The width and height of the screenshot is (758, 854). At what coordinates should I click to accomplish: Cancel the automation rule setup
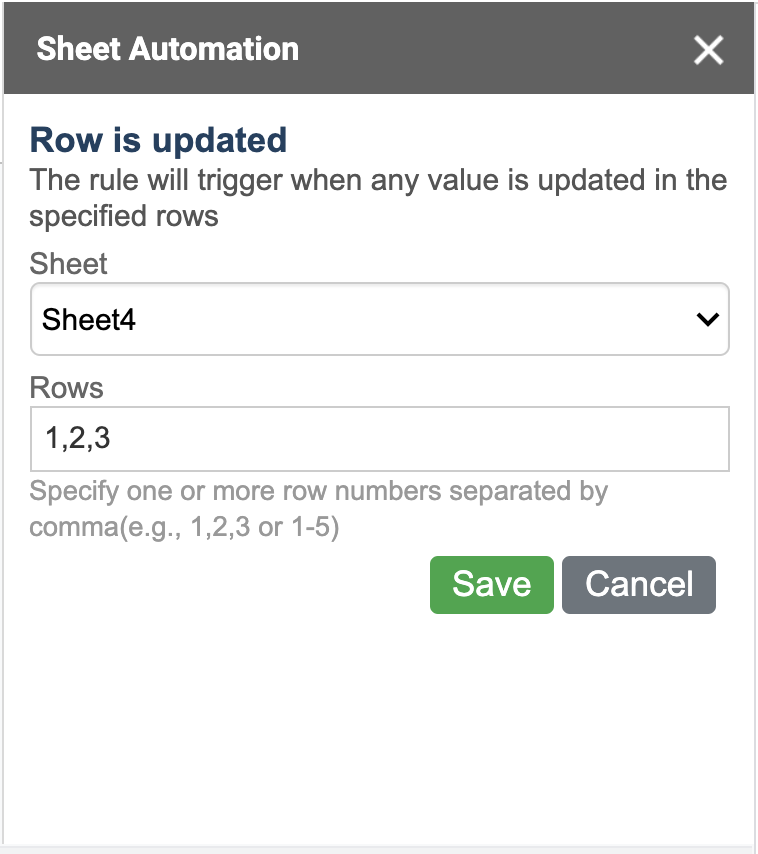(639, 584)
